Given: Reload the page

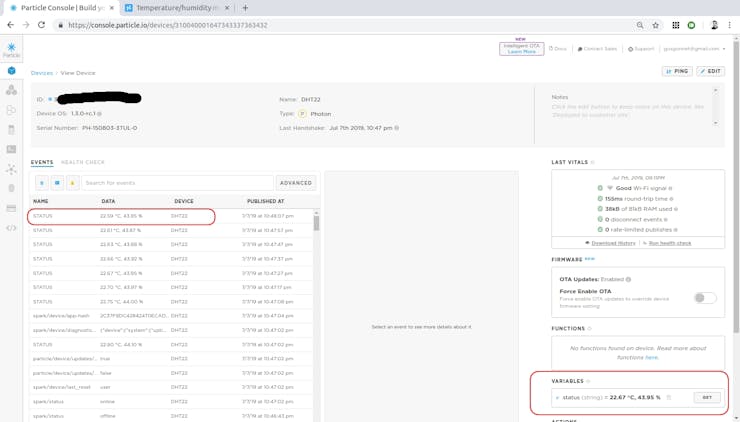Looking at the screenshot, I should 42,25.
